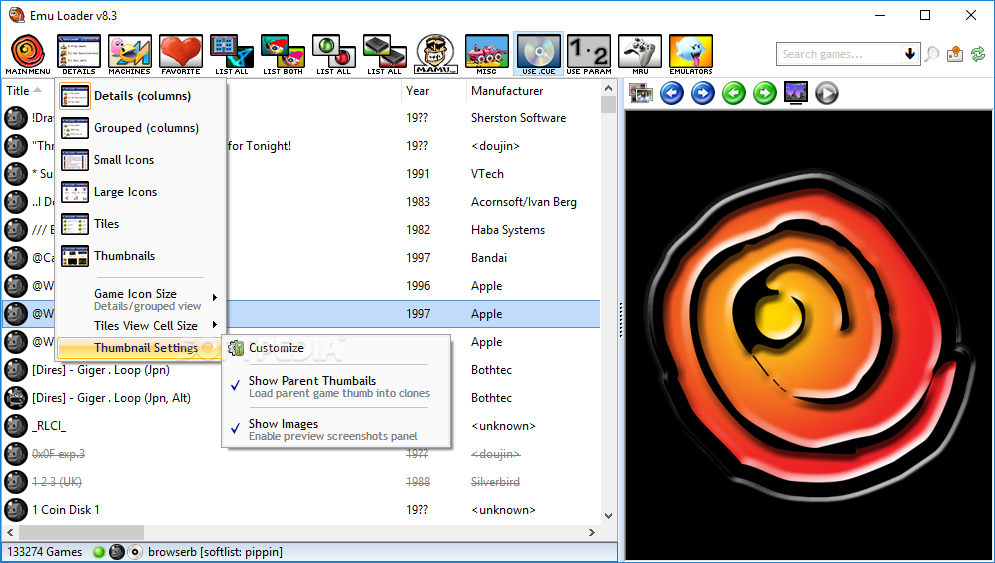
Task: Open the Emulators ghost icon
Action: pyautogui.click(x=690, y=55)
